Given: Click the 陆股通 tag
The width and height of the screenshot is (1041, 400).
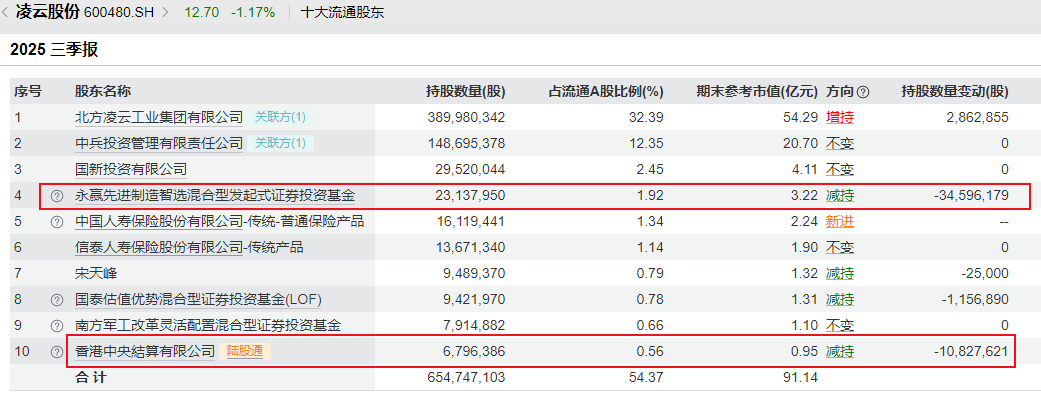Looking at the screenshot, I should click(x=246, y=351).
